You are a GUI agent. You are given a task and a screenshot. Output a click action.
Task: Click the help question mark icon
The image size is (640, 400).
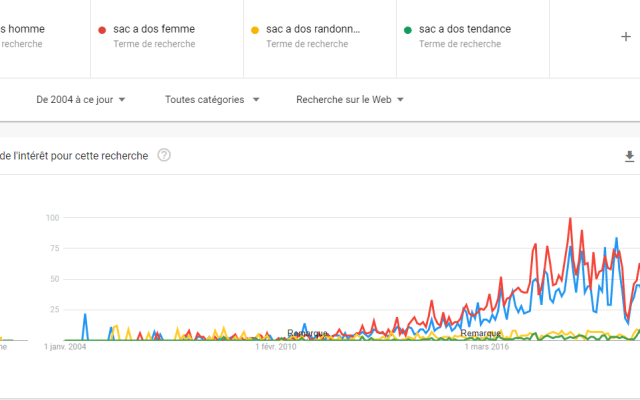tap(164, 155)
